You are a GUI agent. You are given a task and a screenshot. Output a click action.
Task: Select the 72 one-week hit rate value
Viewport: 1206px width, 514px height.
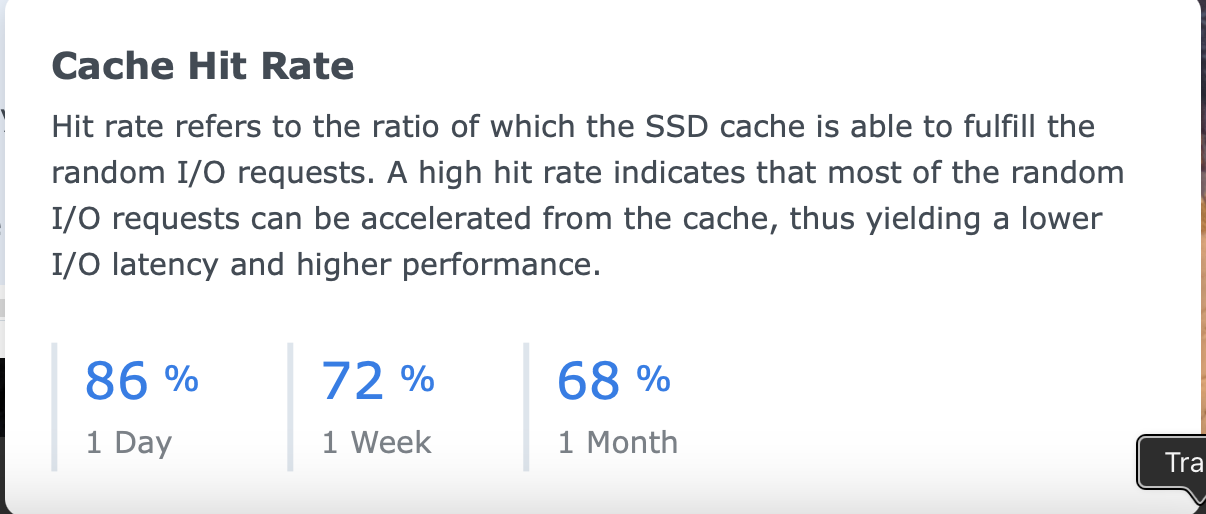(x=353, y=381)
